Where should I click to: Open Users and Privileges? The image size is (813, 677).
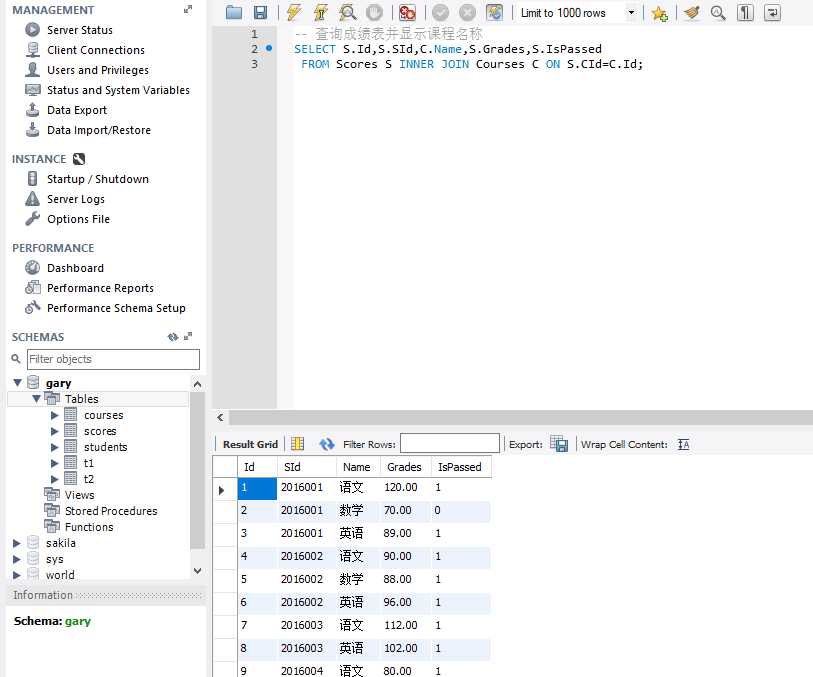click(98, 70)
